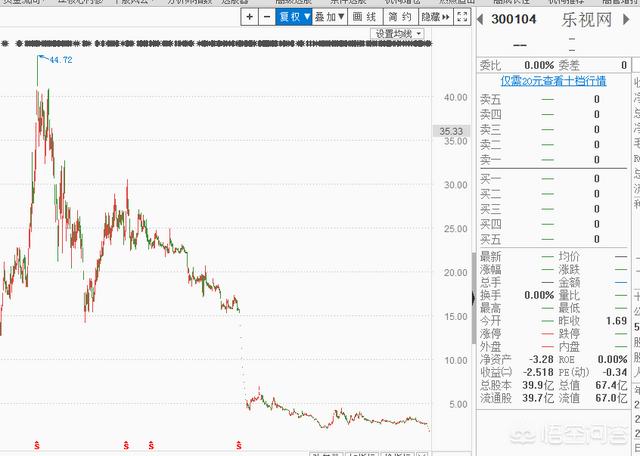The width and height of the screenshot is (640, 456).
Task: Open 设置均线 moving average settings
Action: click(398, 34)
